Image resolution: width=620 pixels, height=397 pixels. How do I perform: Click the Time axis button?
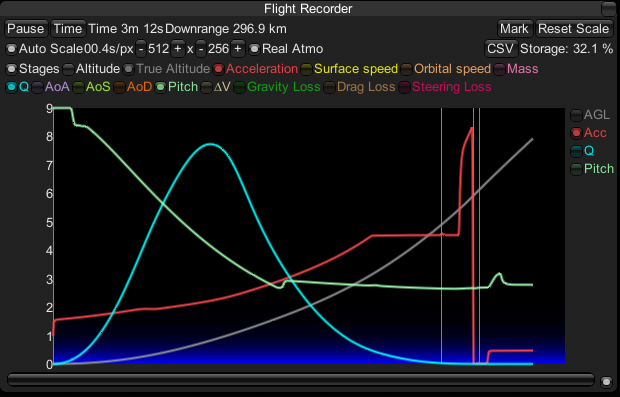pos(68,29)
